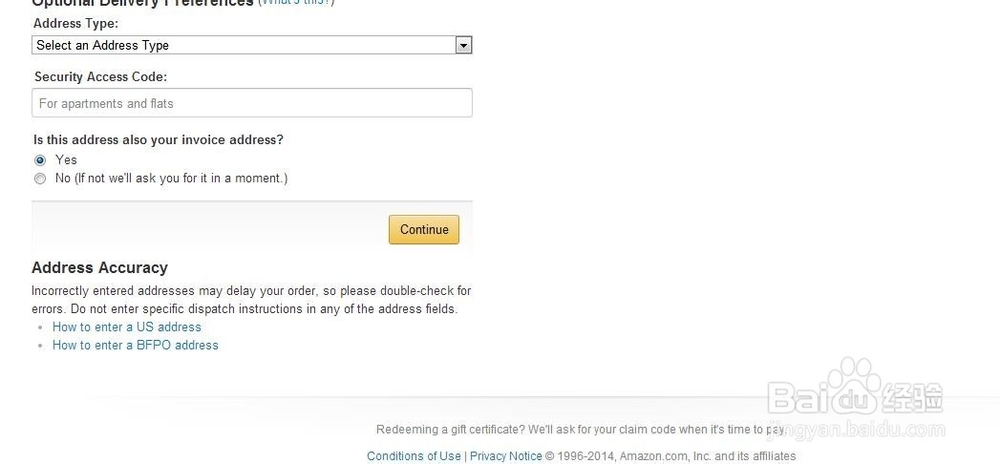
Task: Click the 'No (If not we'll ask...)' label
Action: pos(171,179)
